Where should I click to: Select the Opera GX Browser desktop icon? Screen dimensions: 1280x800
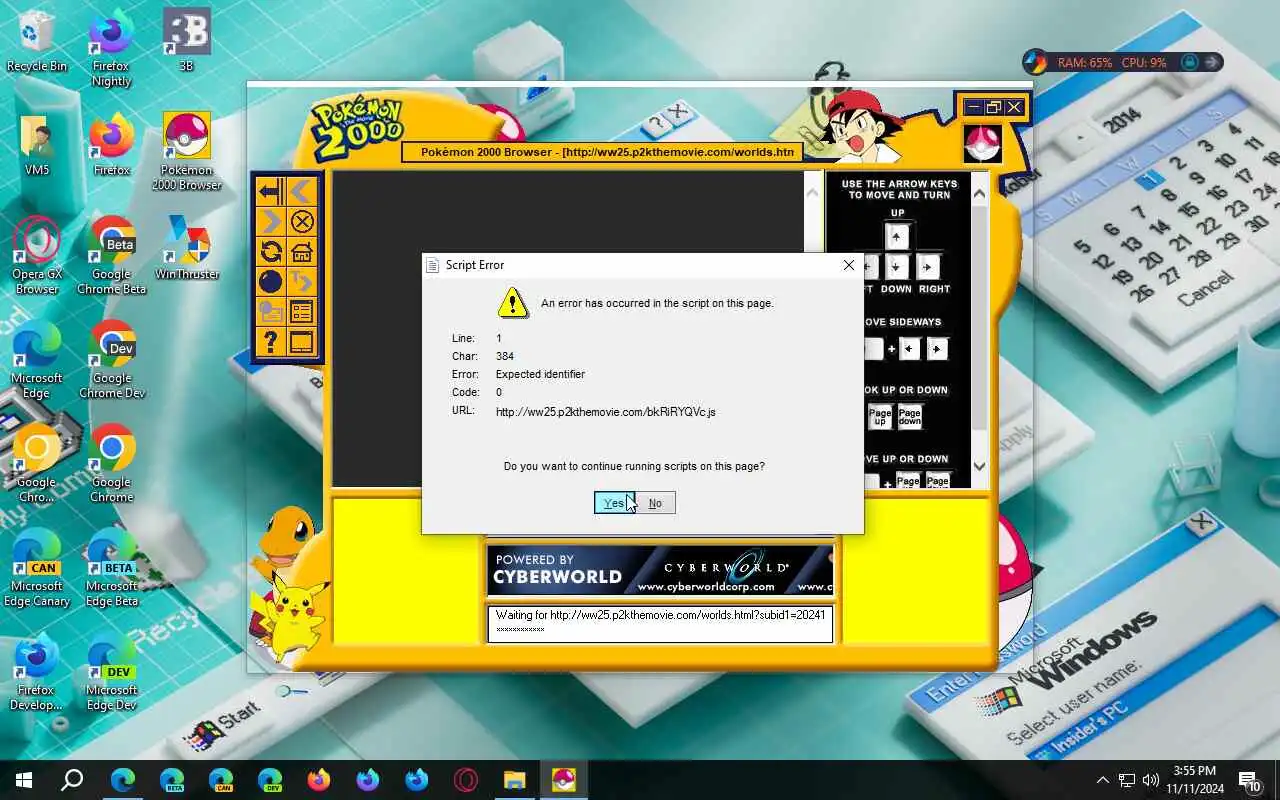click(37, 256)
